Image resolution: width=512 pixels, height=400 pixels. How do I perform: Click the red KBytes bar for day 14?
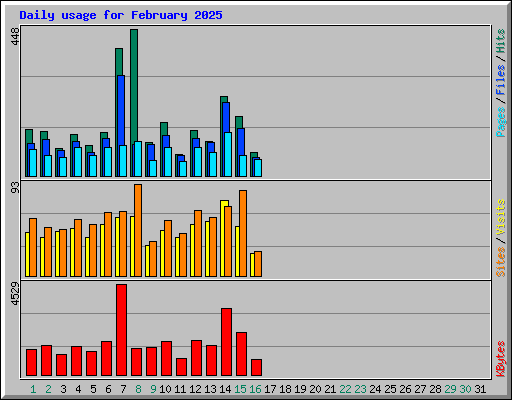click(x=227, y=342)
